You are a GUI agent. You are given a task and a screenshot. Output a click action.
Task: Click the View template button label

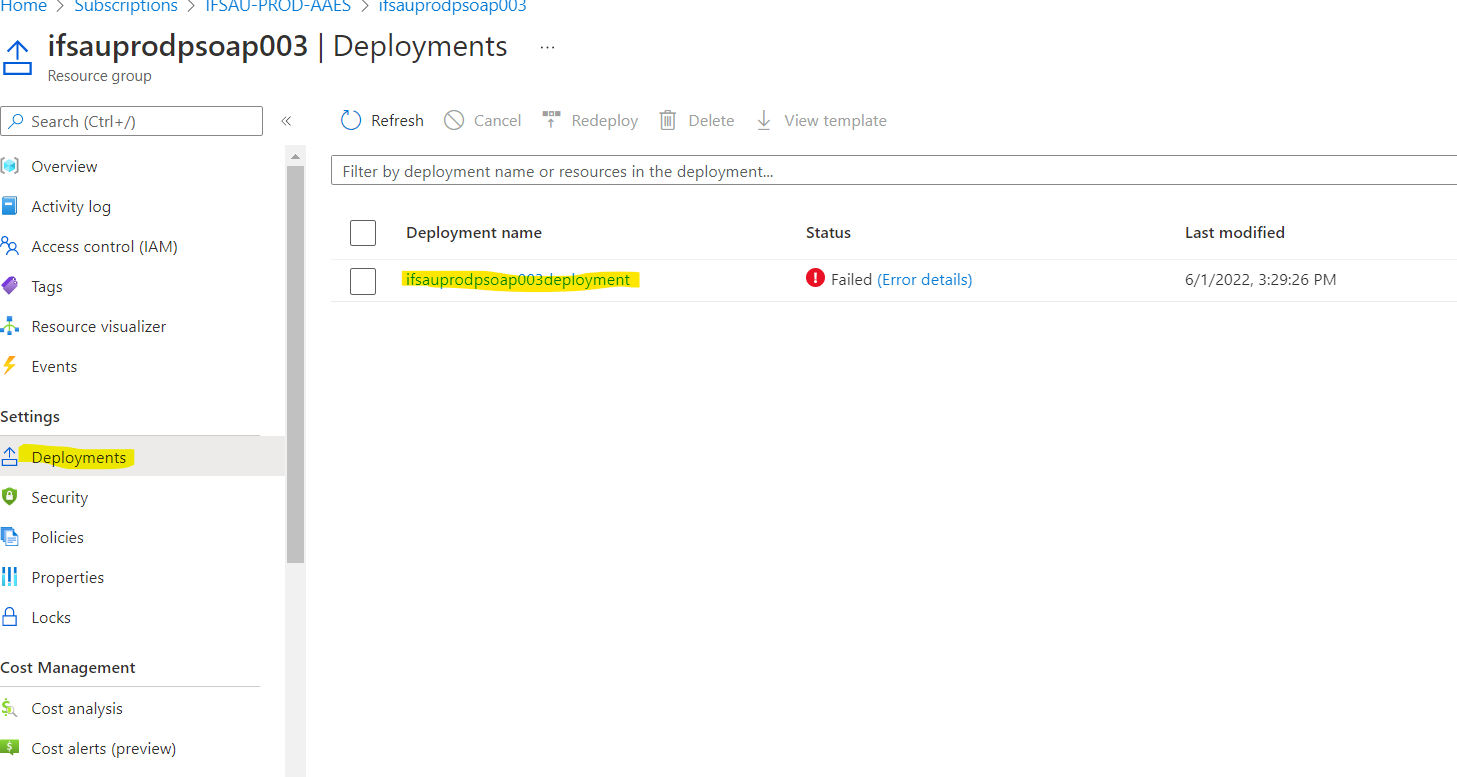coord(835,120)
